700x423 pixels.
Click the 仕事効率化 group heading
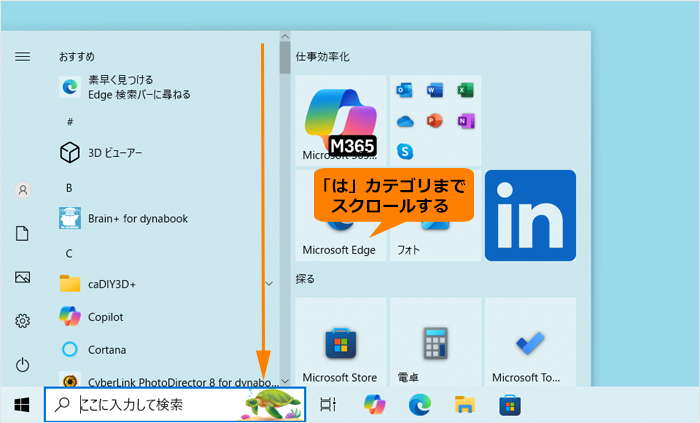pos(322,57)
